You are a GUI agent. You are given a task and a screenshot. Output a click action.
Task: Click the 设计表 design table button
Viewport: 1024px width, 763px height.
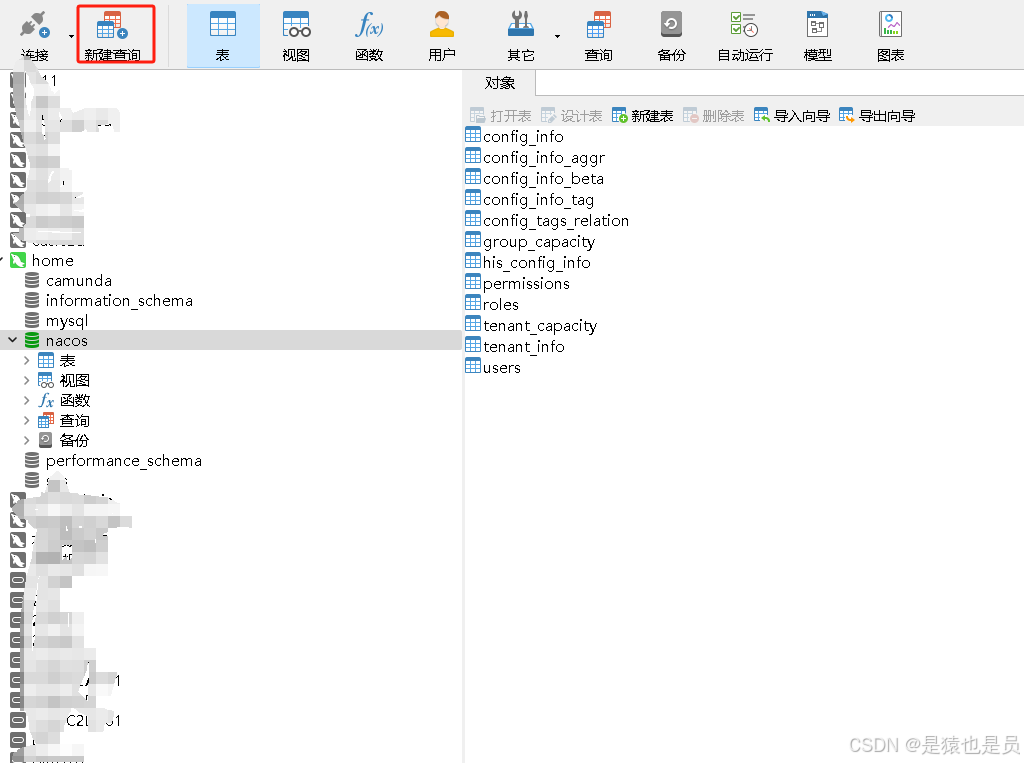[571, 116]
